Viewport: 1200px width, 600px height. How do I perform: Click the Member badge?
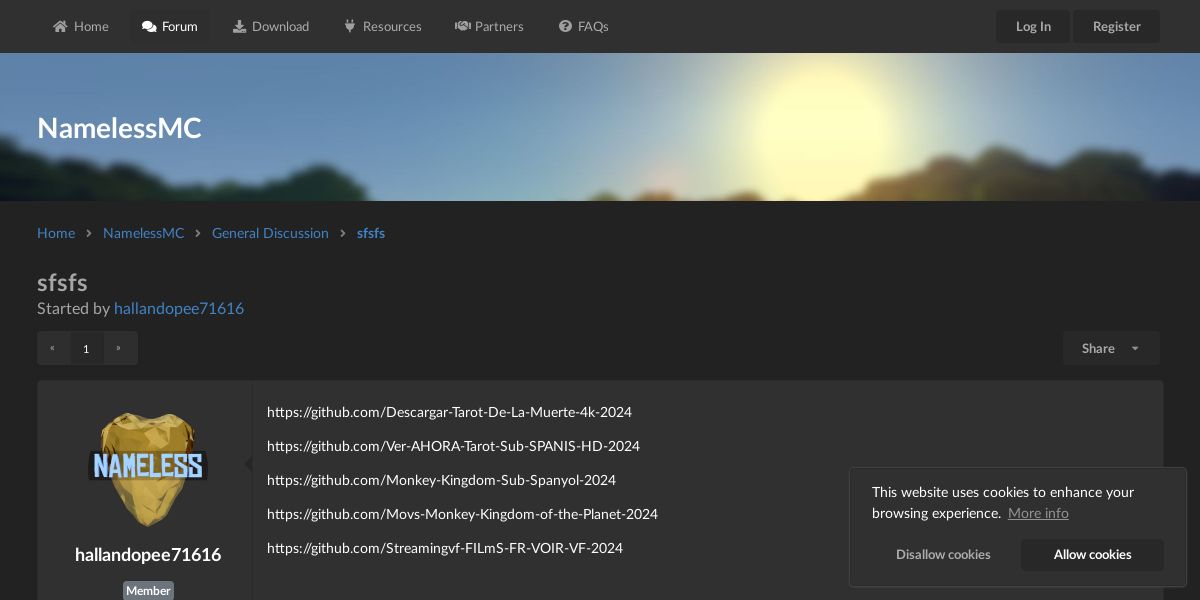148,591
